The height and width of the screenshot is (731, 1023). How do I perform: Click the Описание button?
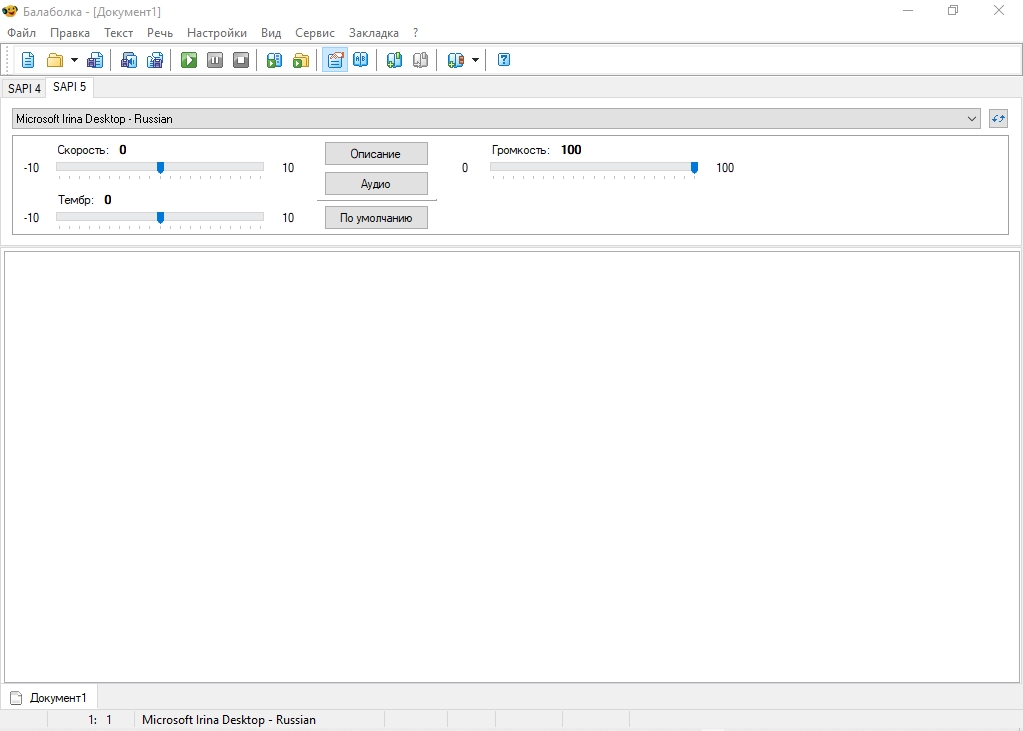pos(376,154)
